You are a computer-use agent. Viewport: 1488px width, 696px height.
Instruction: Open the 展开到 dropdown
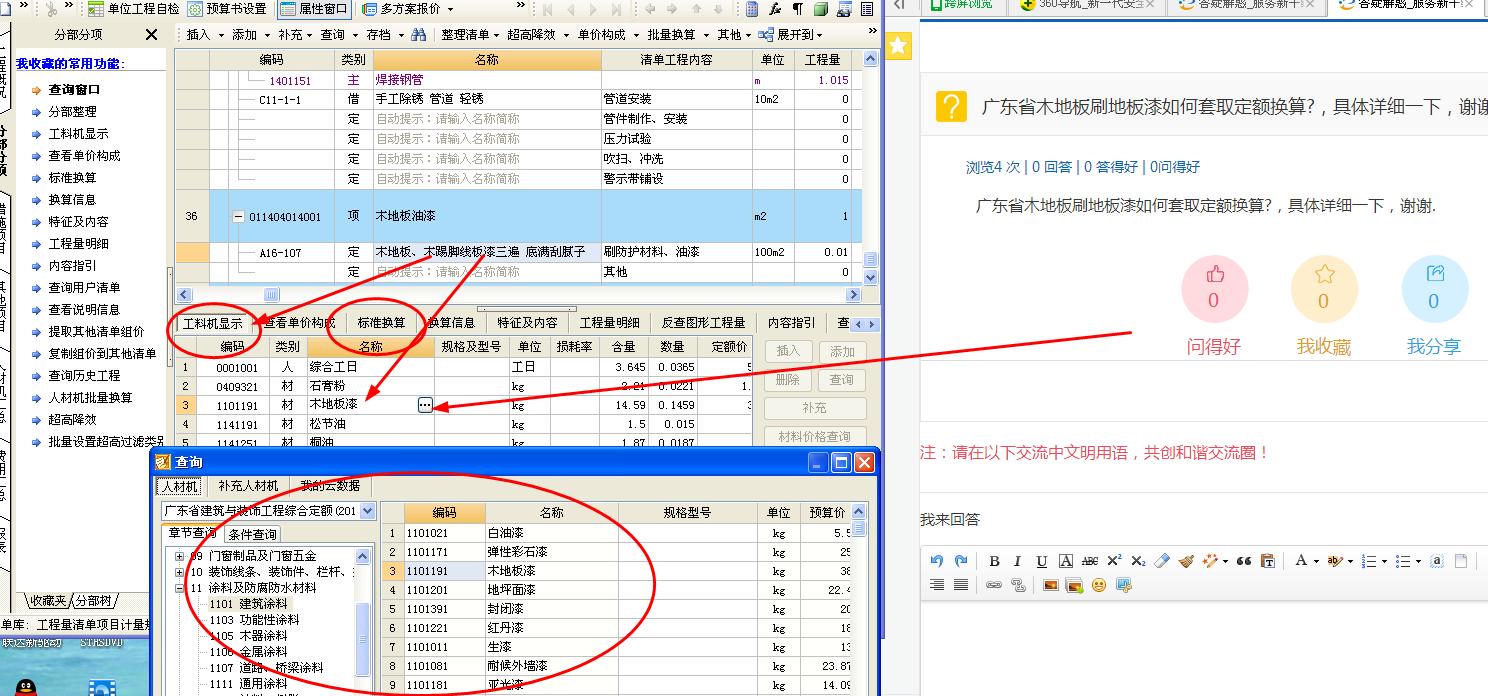(x=792, y=35)
